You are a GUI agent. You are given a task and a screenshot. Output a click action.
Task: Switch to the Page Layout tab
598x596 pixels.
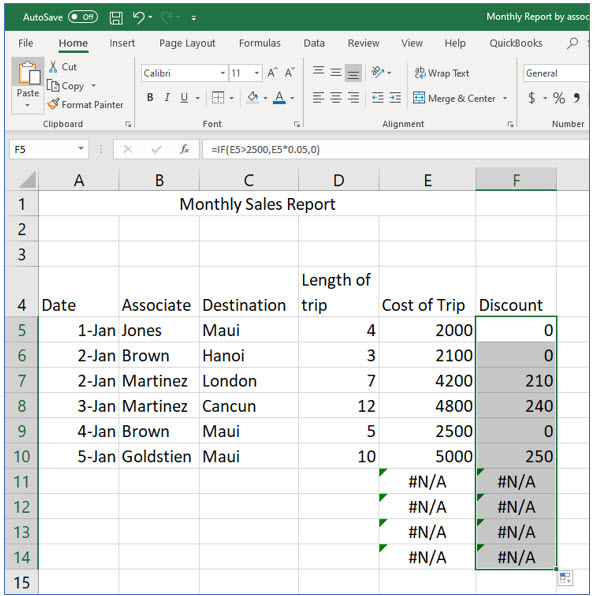pyautogui.click(x=187, y=43)
